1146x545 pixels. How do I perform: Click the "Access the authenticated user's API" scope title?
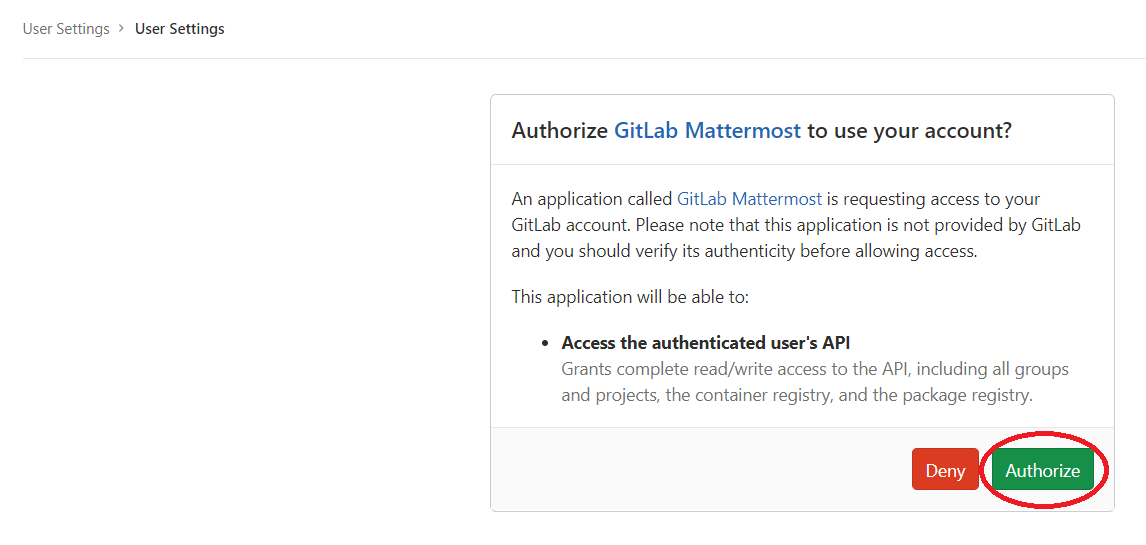pos(705,343)
